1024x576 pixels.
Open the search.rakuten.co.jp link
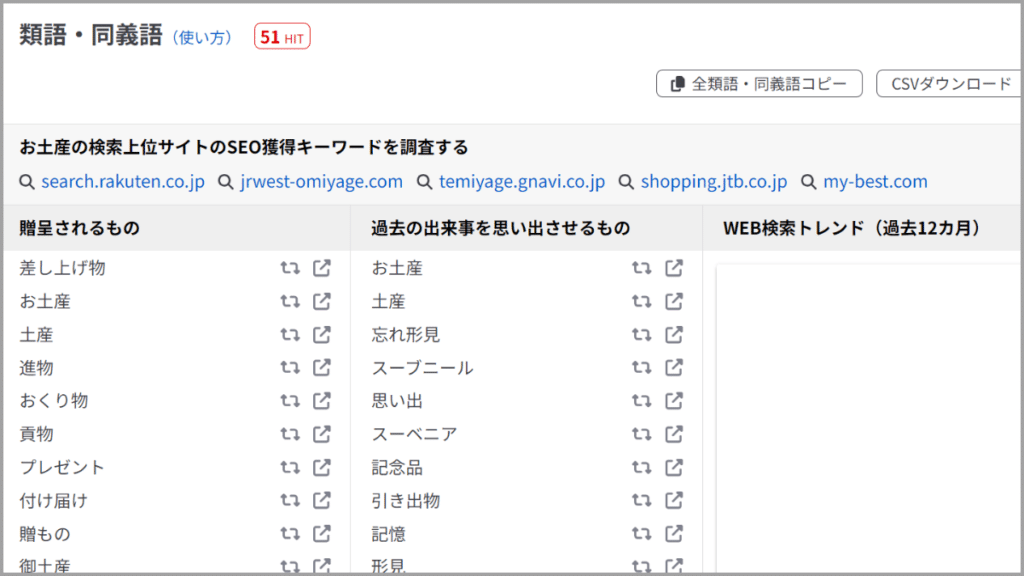(x=123, y=182)
